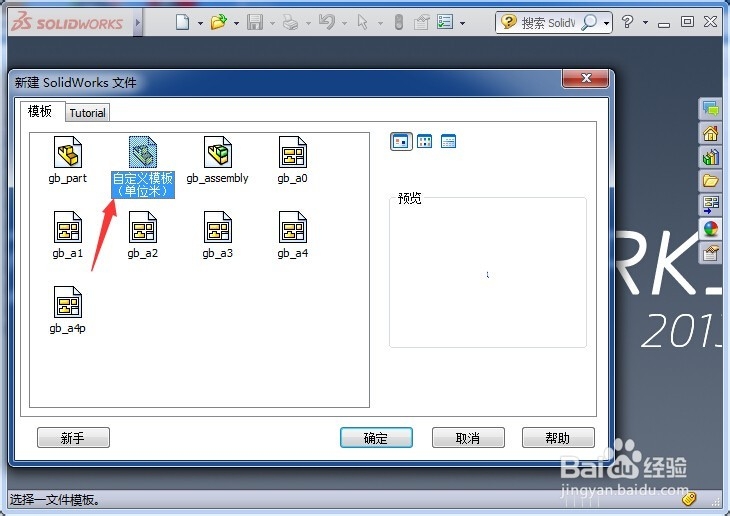The height and width of the screenshot is (516, 730).
Task: Click the New document toolbar icon
Action: pos(182,22)
